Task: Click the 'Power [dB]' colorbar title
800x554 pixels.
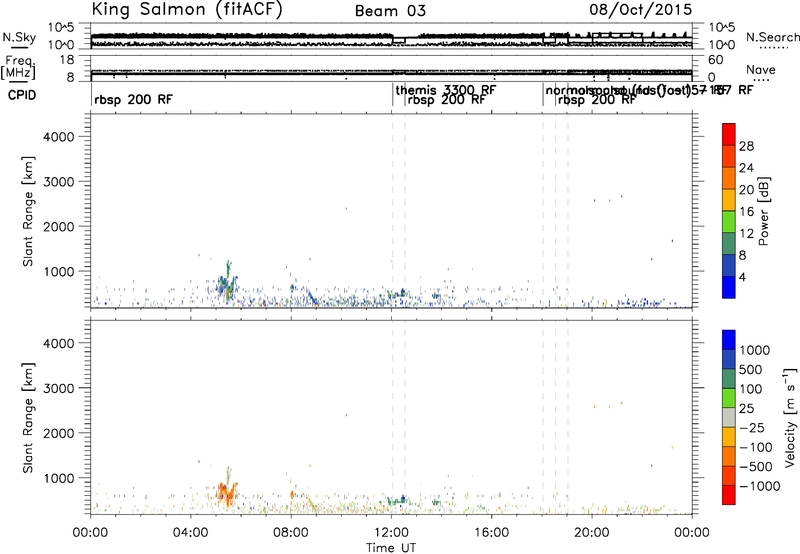Action: click(763, 211)
